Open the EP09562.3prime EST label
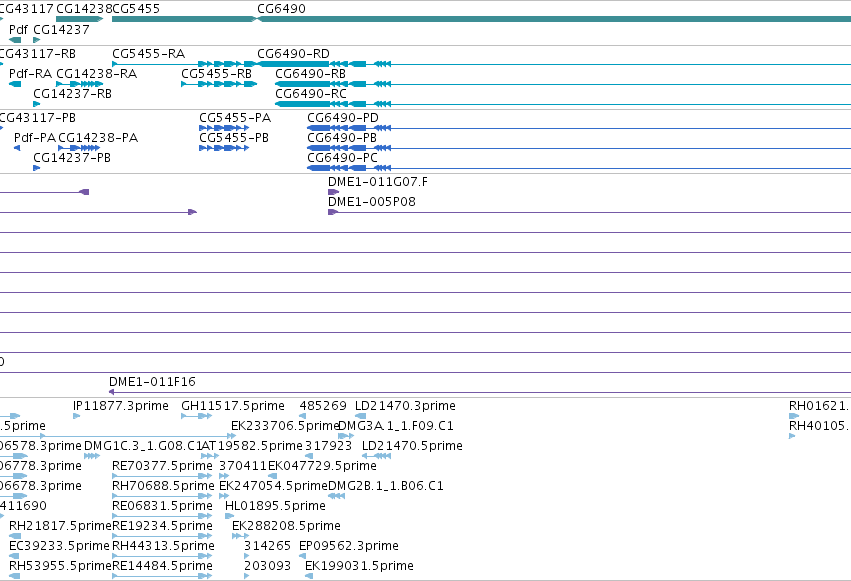 tap(349, 546)
